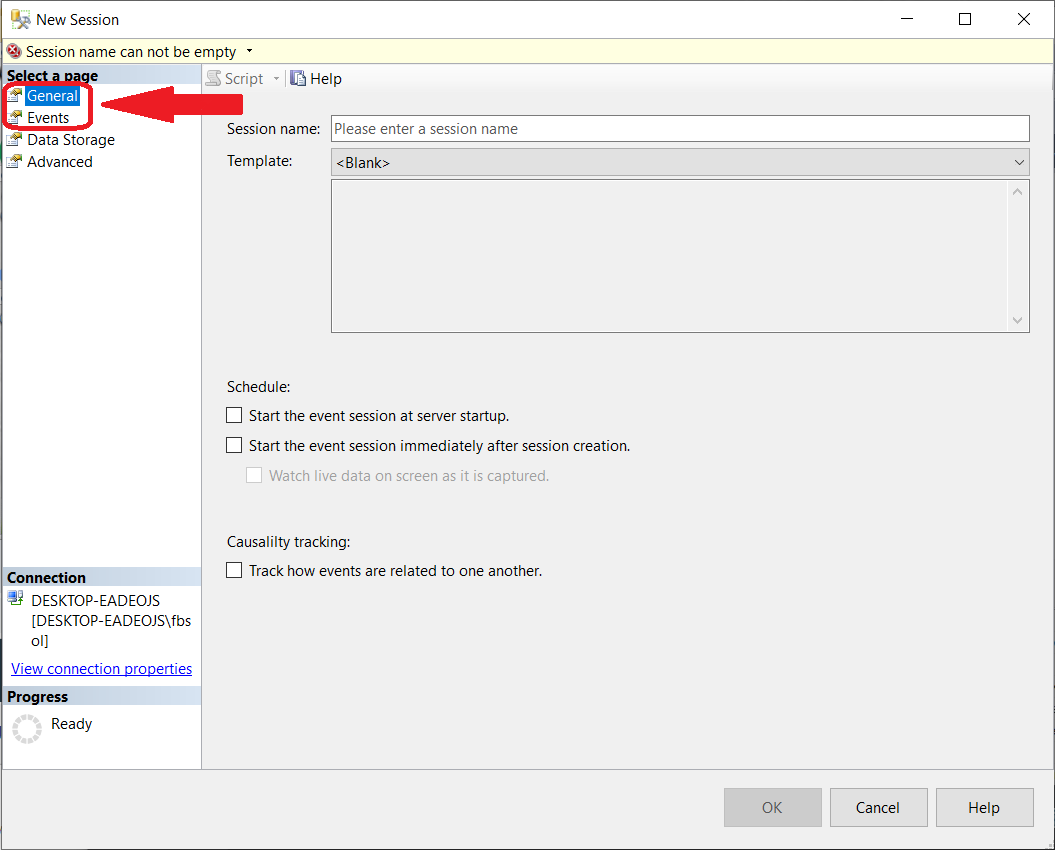Click the 'Session name:' label
1055x850 pixels.
(x=273, y=129)
